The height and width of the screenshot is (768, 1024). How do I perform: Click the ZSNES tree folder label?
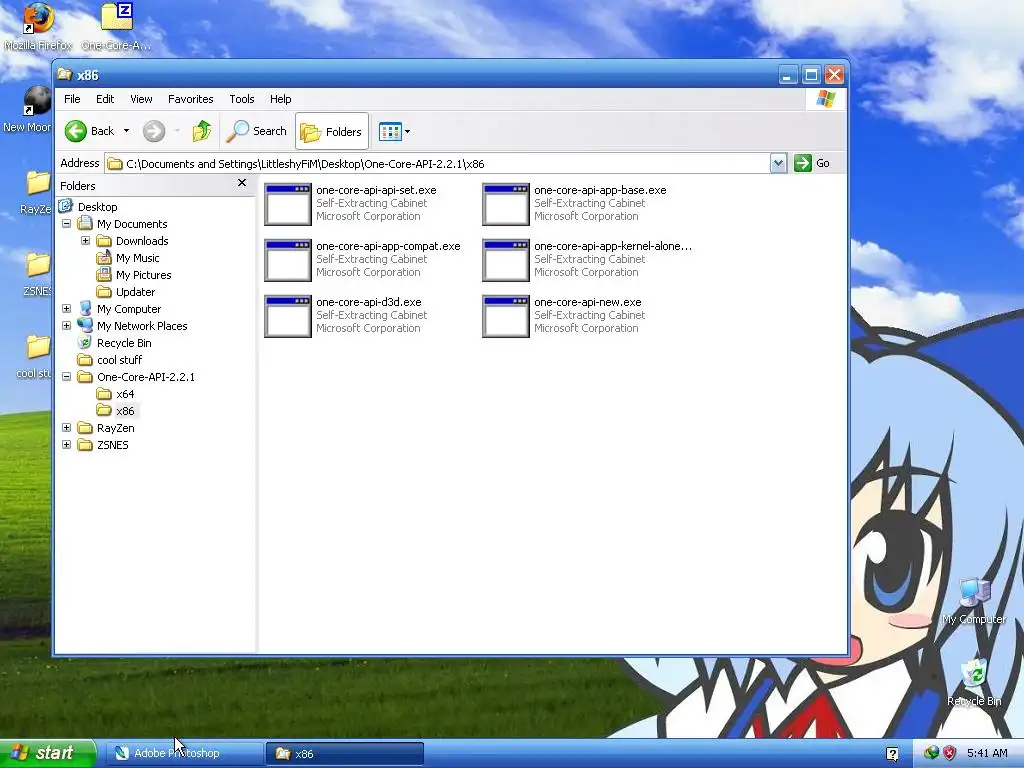pyautogui.click(x=113, y=445)
